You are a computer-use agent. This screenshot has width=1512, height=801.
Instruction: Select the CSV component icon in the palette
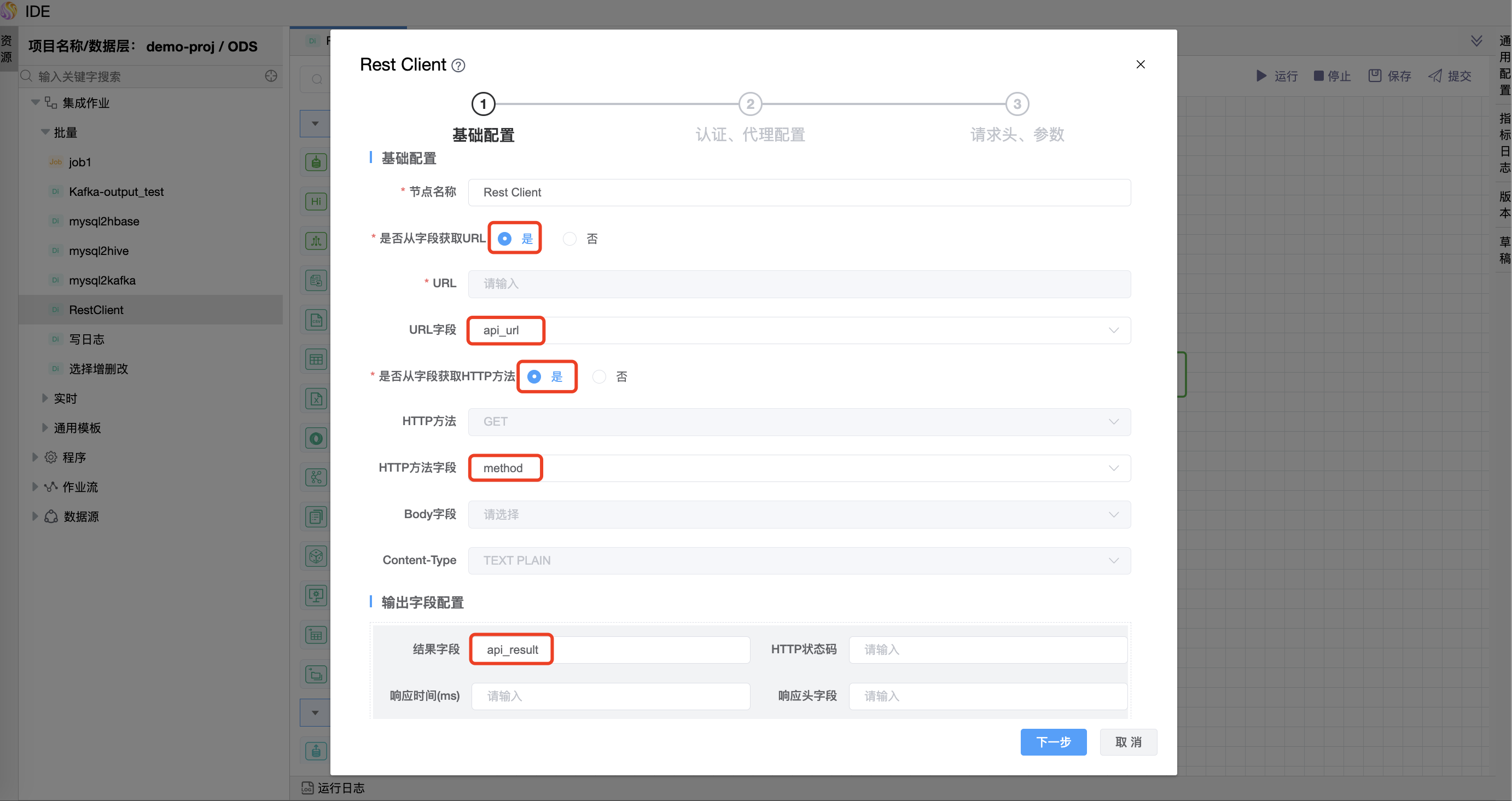point(316,320)
